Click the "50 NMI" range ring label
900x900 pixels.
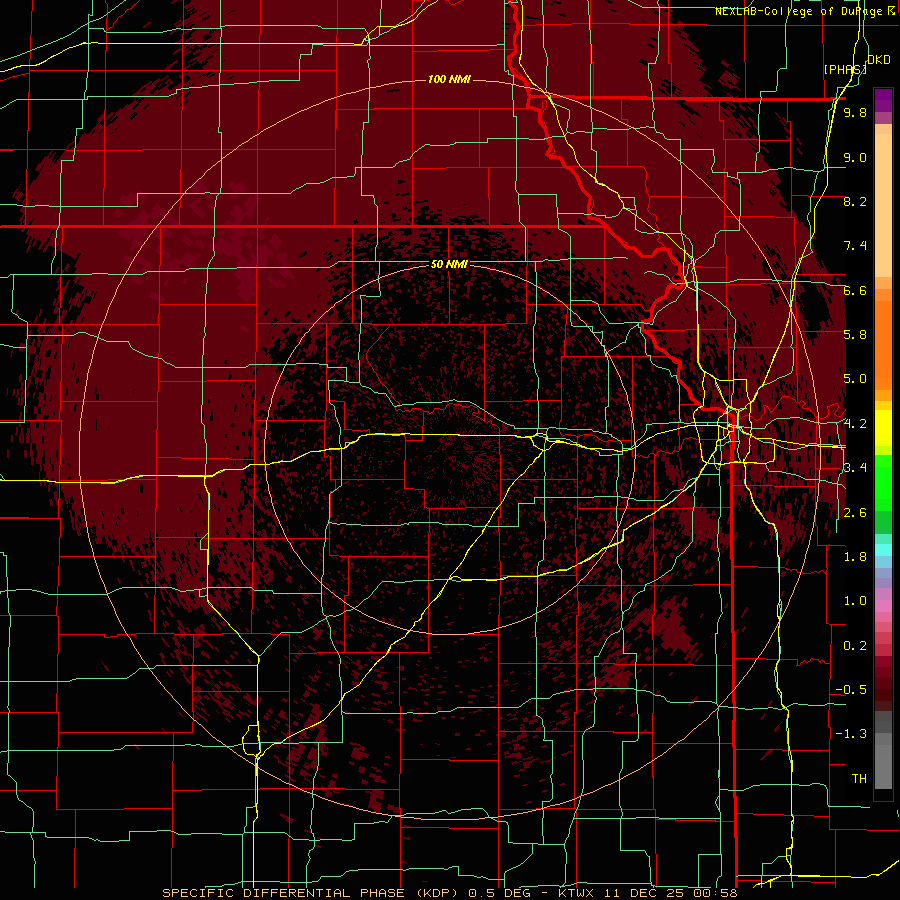pyautogui.click(x=449, y=265)
